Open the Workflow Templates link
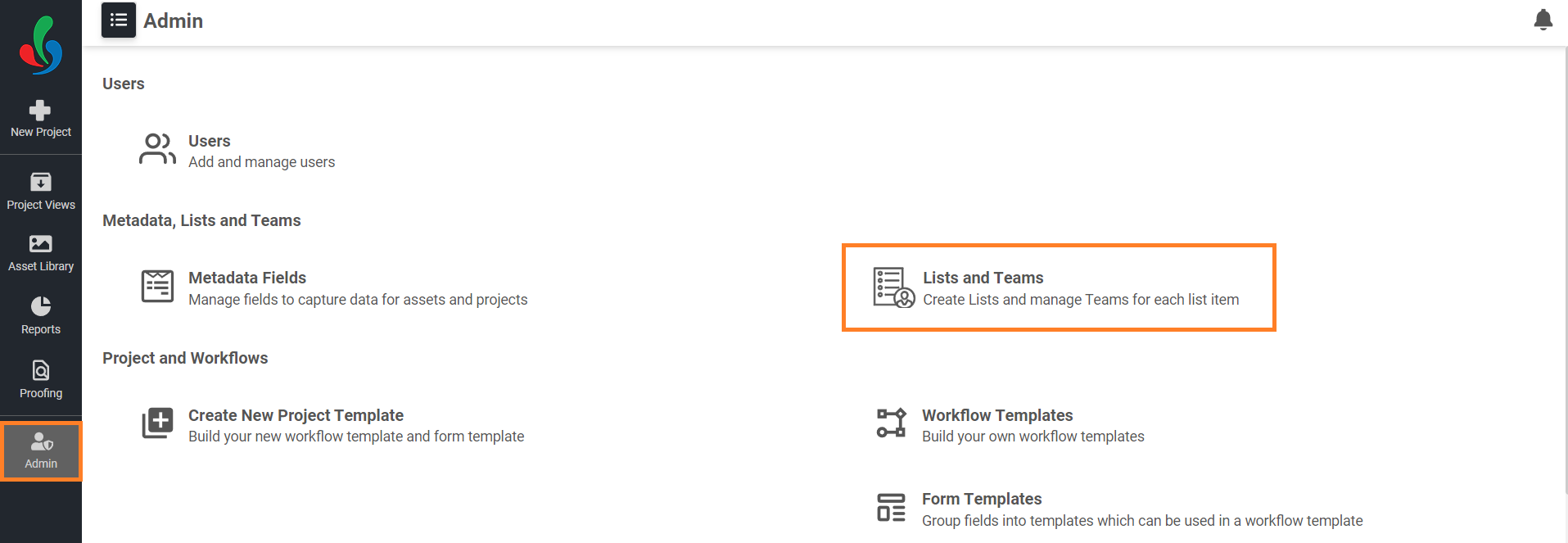The height and width of the screenshot is (543, 1568). click(x=997, y=415)
